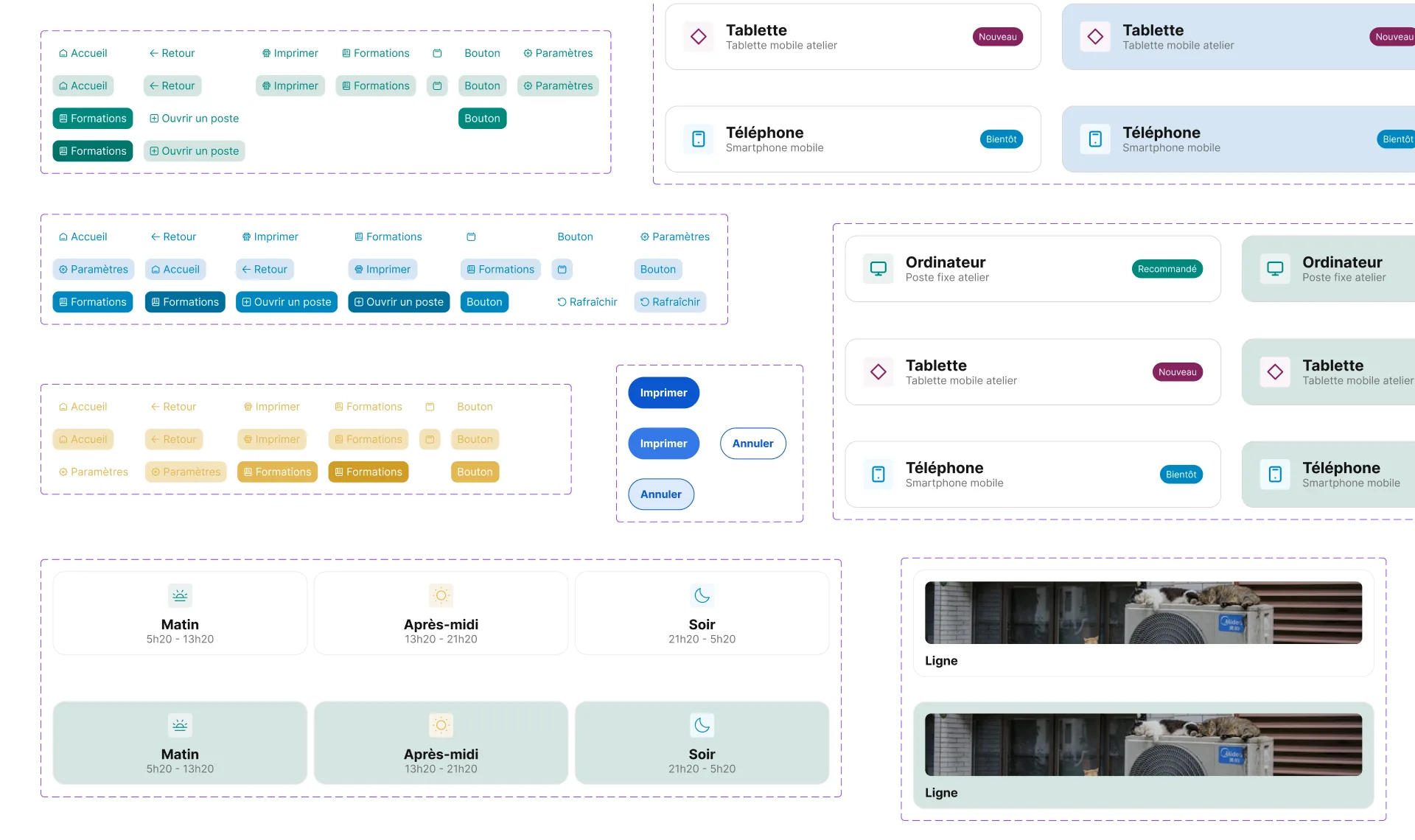Click the blue Imprimer button with tinted square background

tap(382, 269)
